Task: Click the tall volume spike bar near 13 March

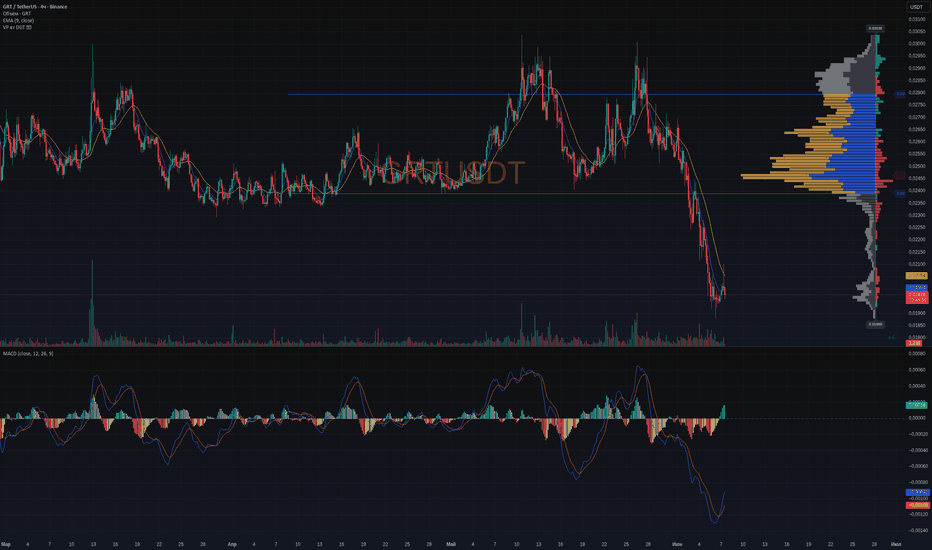Action: (x=92, y=303)
